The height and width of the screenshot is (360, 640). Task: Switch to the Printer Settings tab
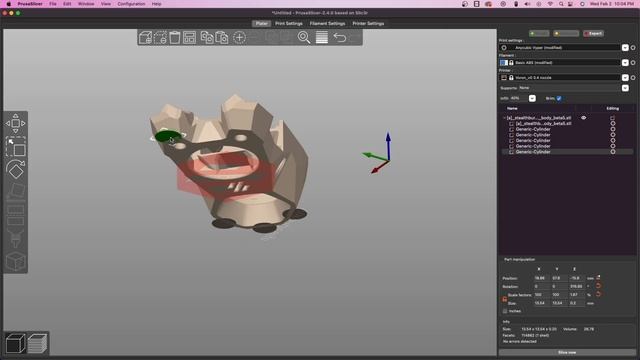coord(368,24)
